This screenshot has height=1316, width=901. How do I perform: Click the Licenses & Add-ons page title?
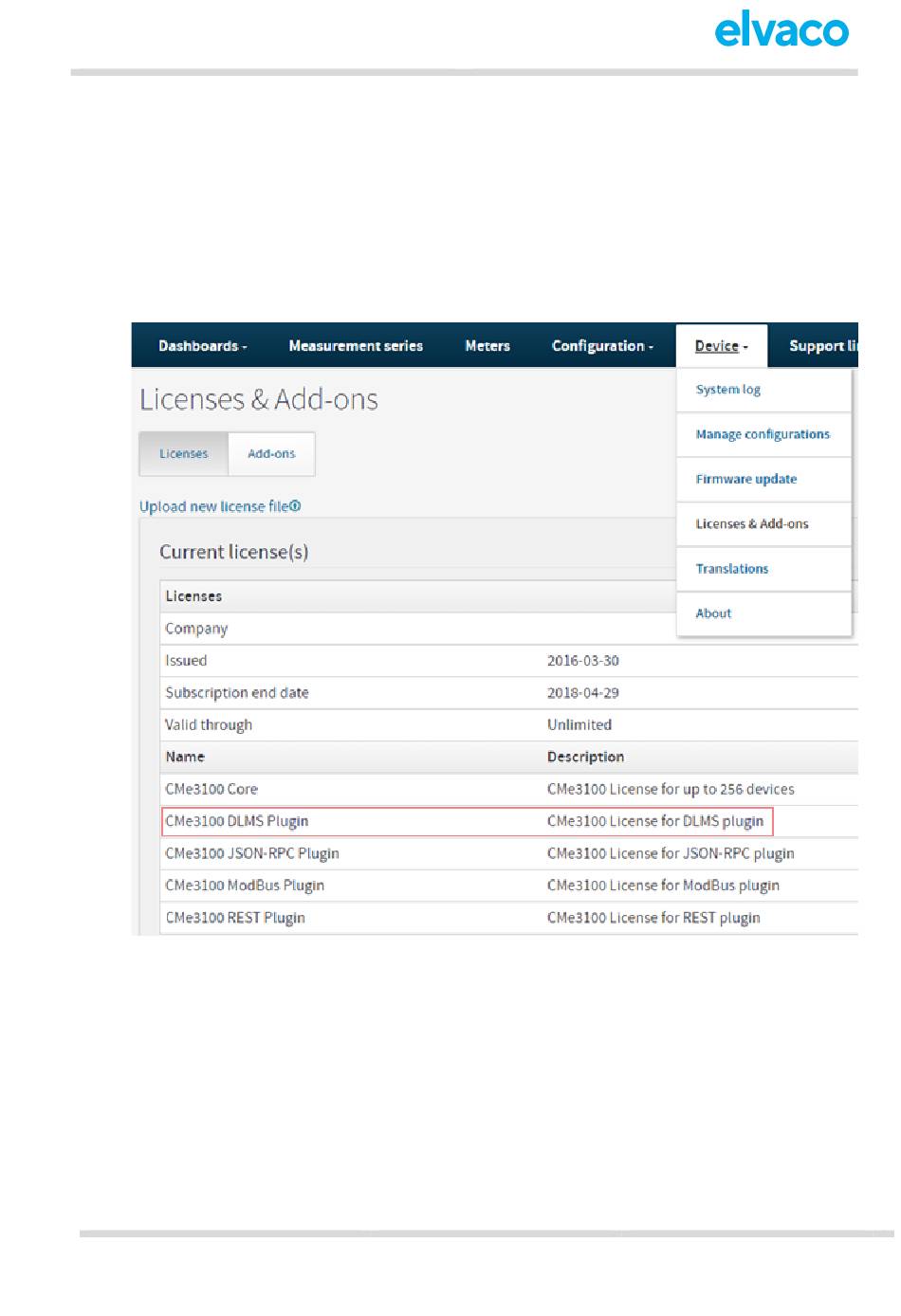259,399
